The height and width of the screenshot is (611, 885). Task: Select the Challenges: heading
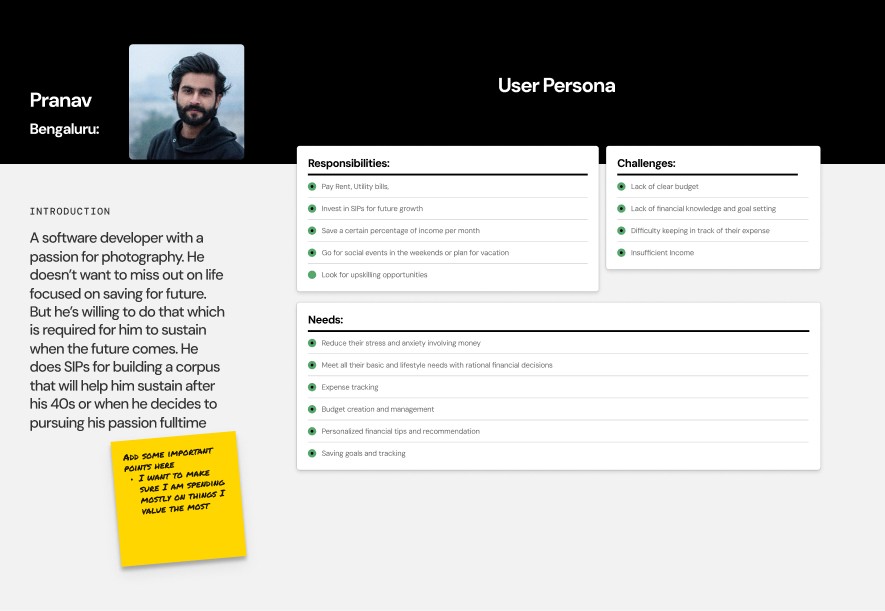point(646,164)
